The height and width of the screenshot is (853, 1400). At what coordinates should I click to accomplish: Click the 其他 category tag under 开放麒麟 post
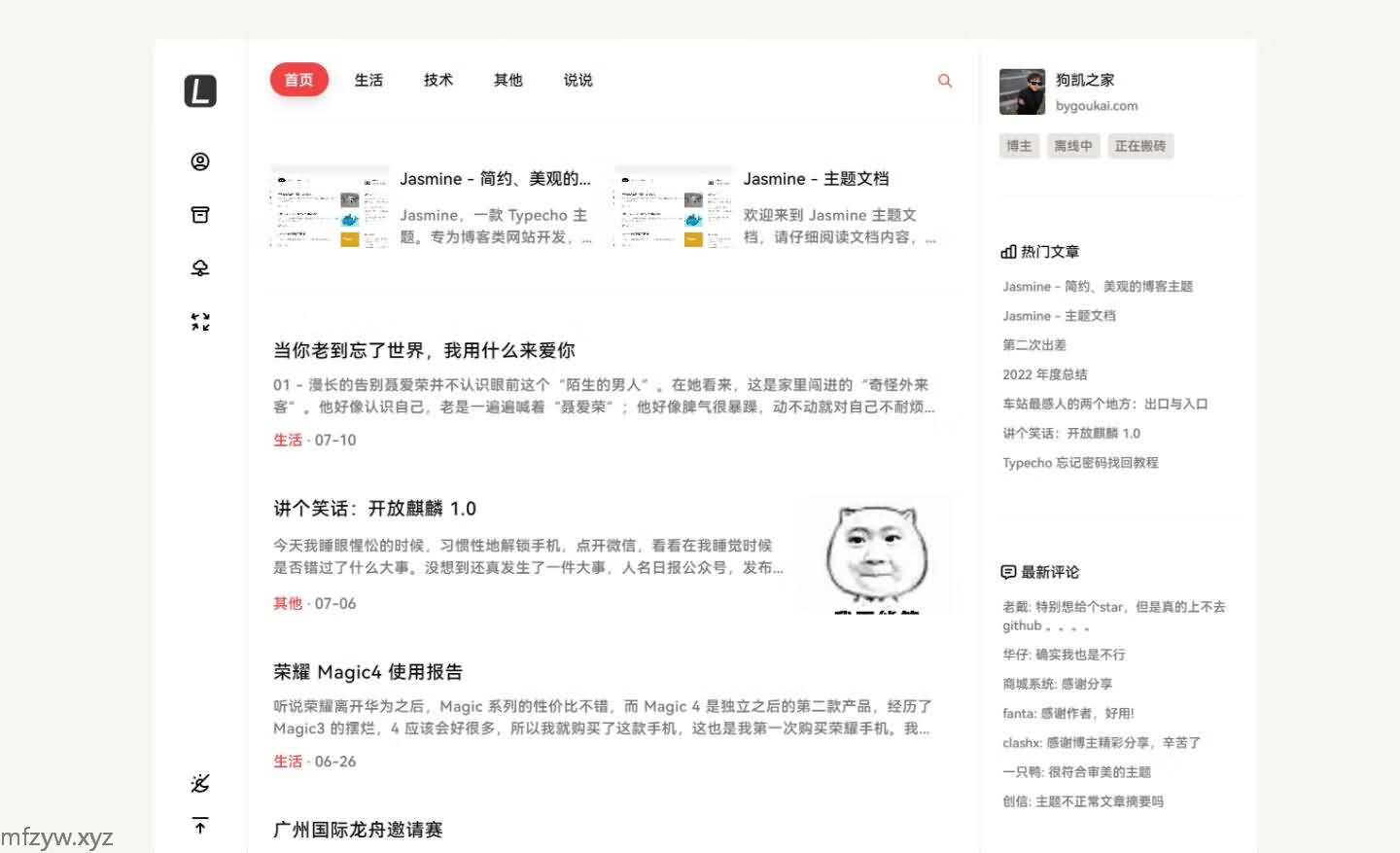pyautogui.click(x=288, y=603)
